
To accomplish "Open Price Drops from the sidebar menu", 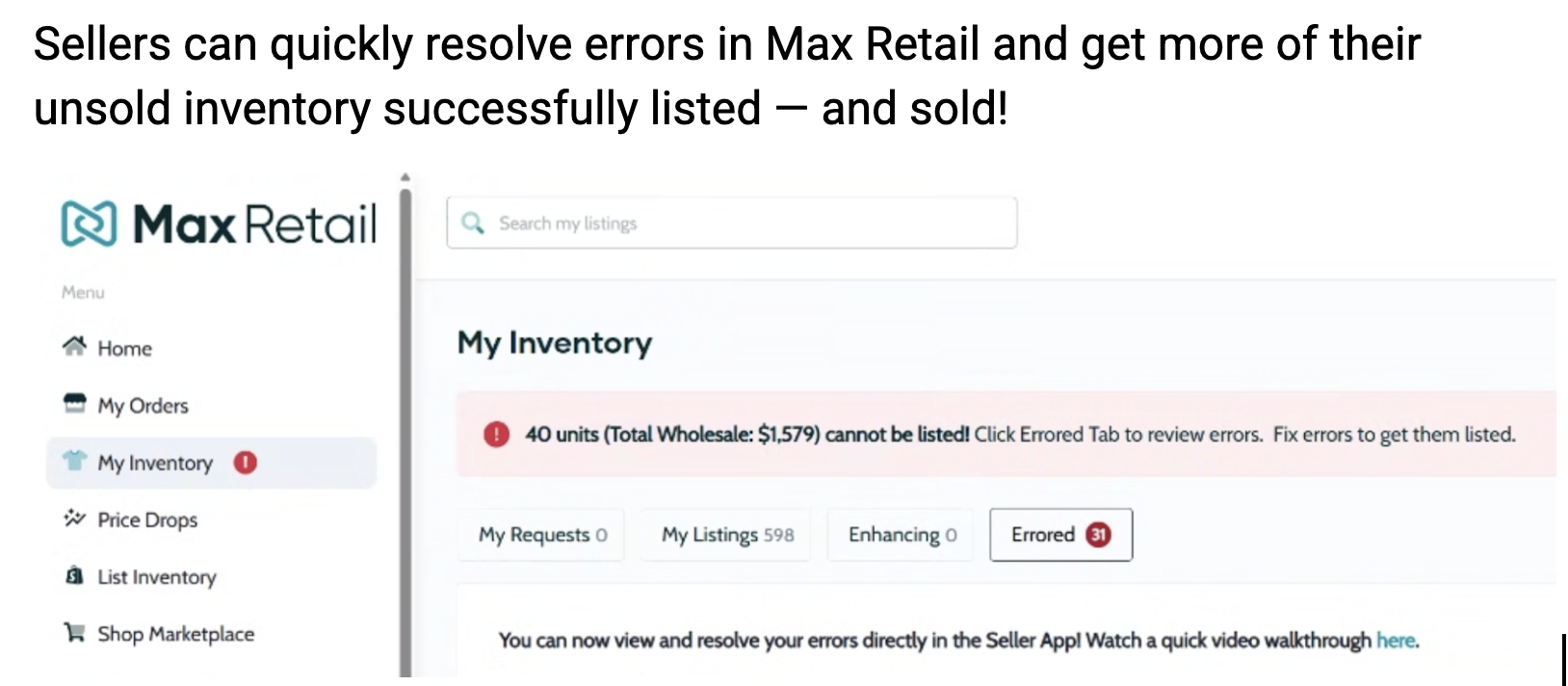I will 147,520.
